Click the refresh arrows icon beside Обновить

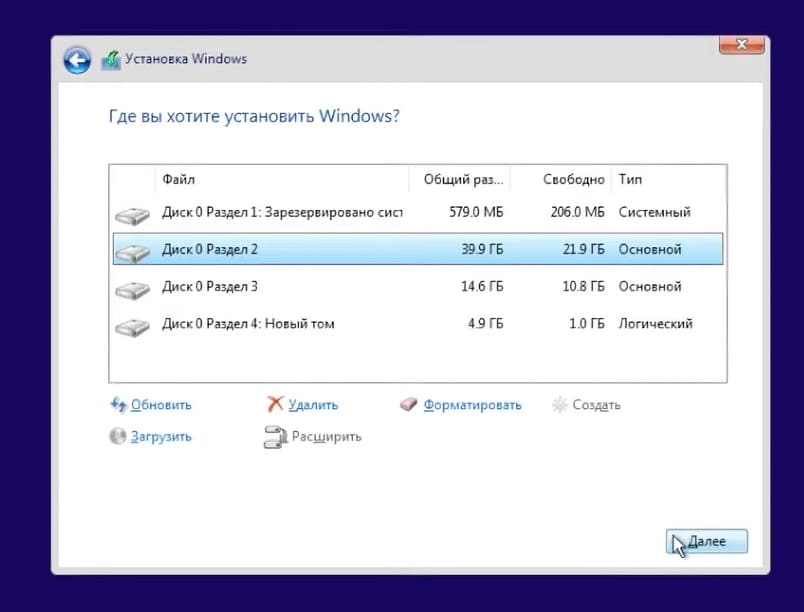click(x=118, y=404)
